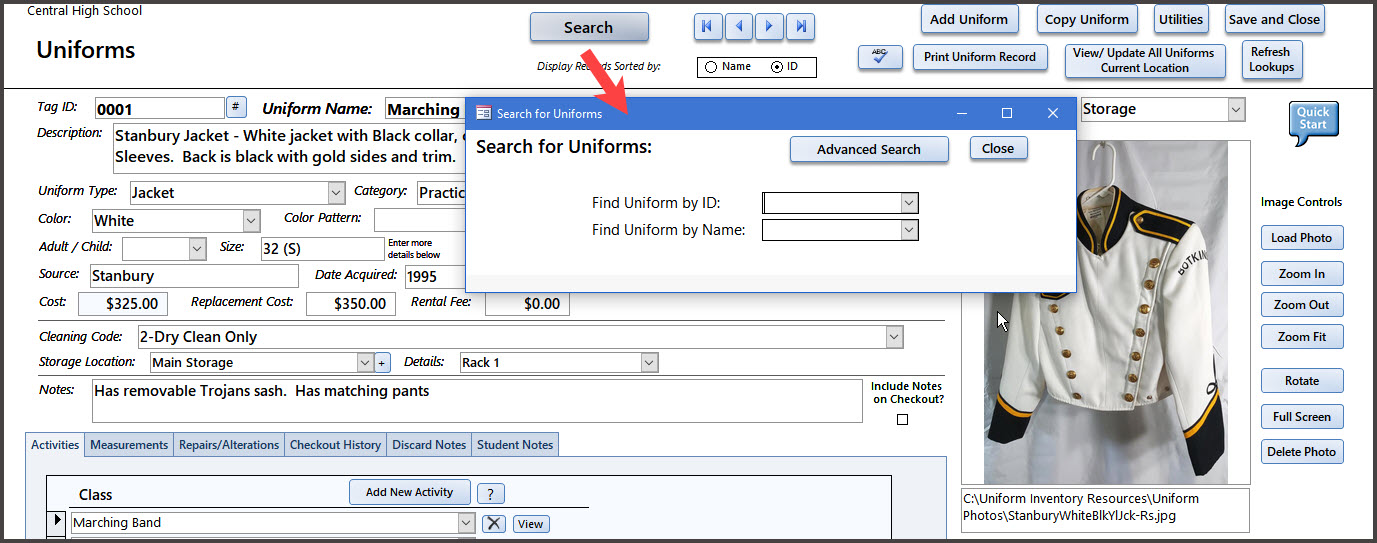Delete the Marching Band activity row
The image size is (1377, 543).
click(x=494, y=523)
